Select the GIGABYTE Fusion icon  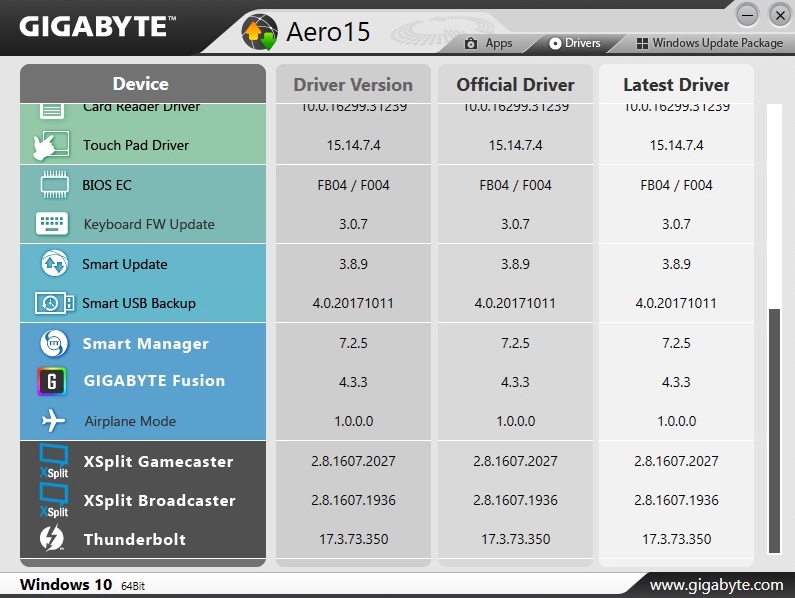52,381
